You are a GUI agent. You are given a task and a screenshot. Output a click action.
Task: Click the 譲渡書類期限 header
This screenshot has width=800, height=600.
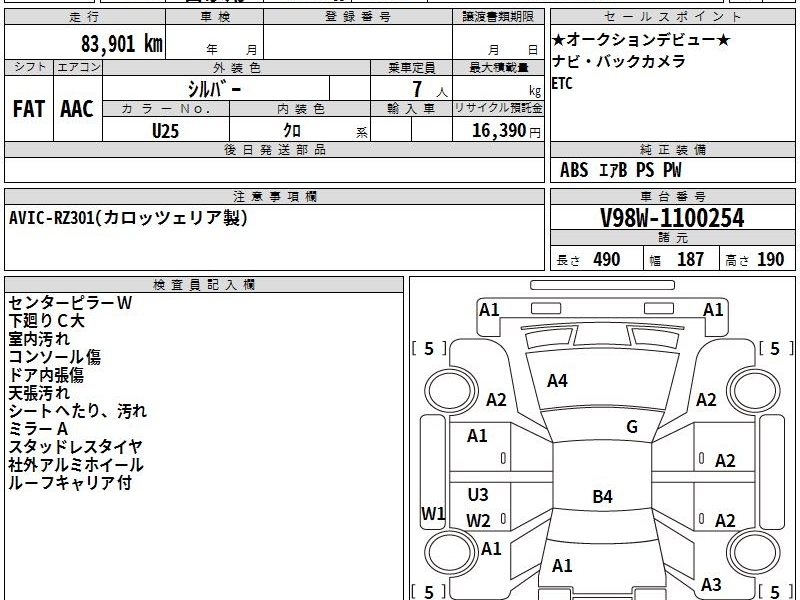pyautogui.click(x=498, y=17)
